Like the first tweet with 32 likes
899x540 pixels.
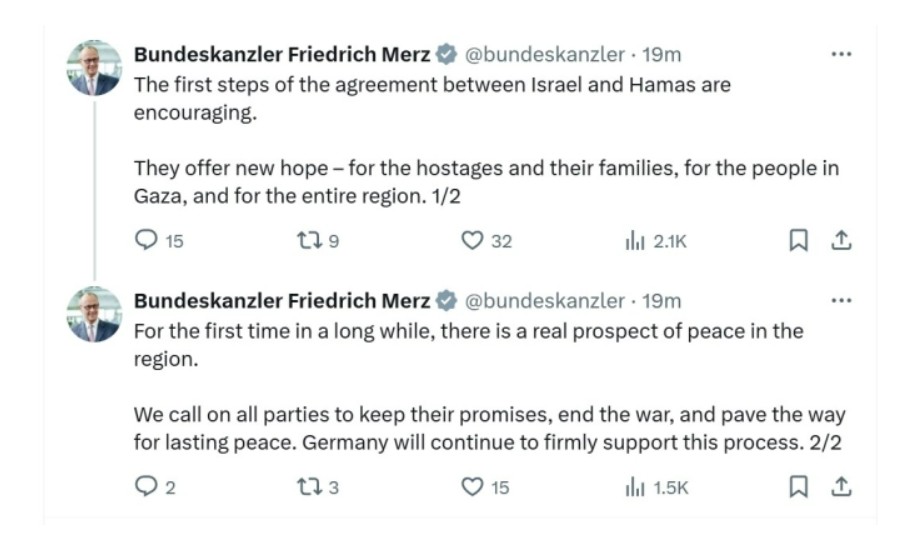[472, 240]
